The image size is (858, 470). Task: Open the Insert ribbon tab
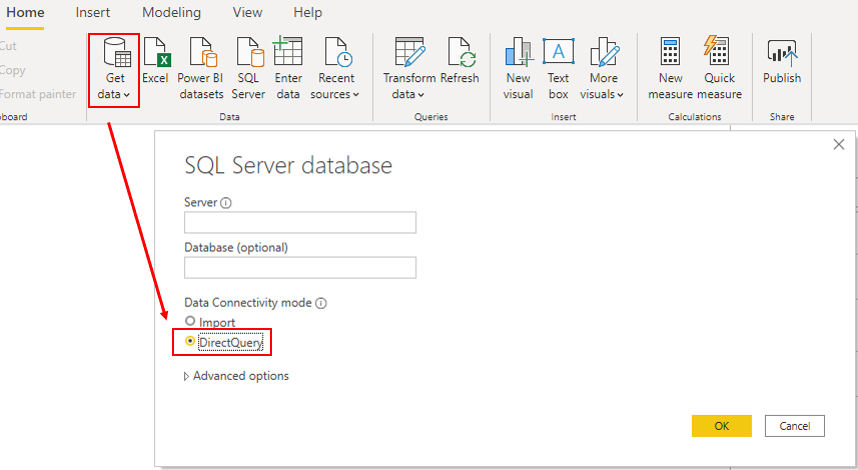click(x=92, y=13)
